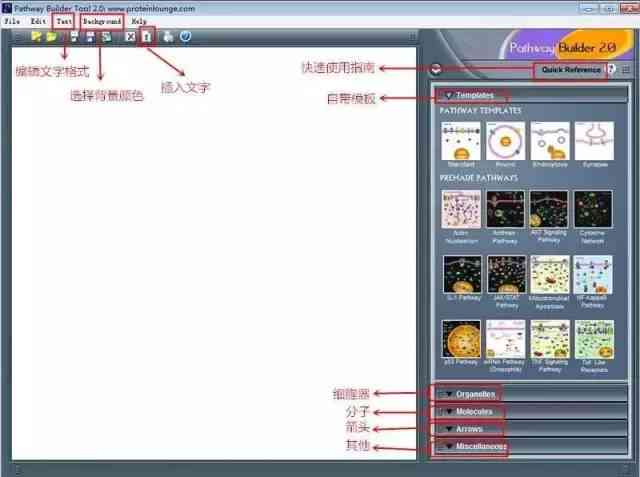Maximize the Pathway Builder window
Image resolution: width=640 pixels, height=477 pixels.
(609, 8)
